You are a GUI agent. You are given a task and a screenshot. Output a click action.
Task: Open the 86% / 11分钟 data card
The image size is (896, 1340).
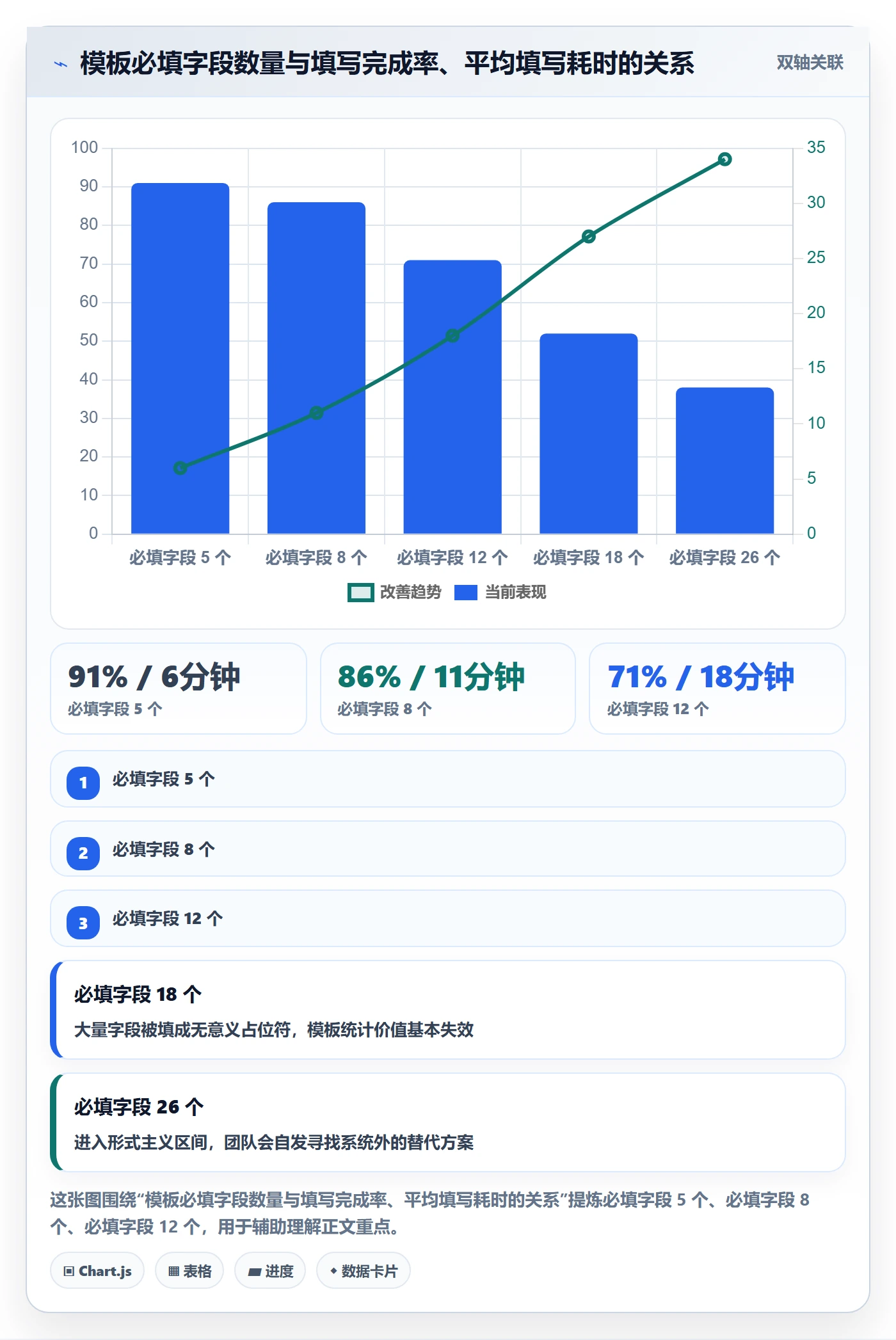(448, 689)
